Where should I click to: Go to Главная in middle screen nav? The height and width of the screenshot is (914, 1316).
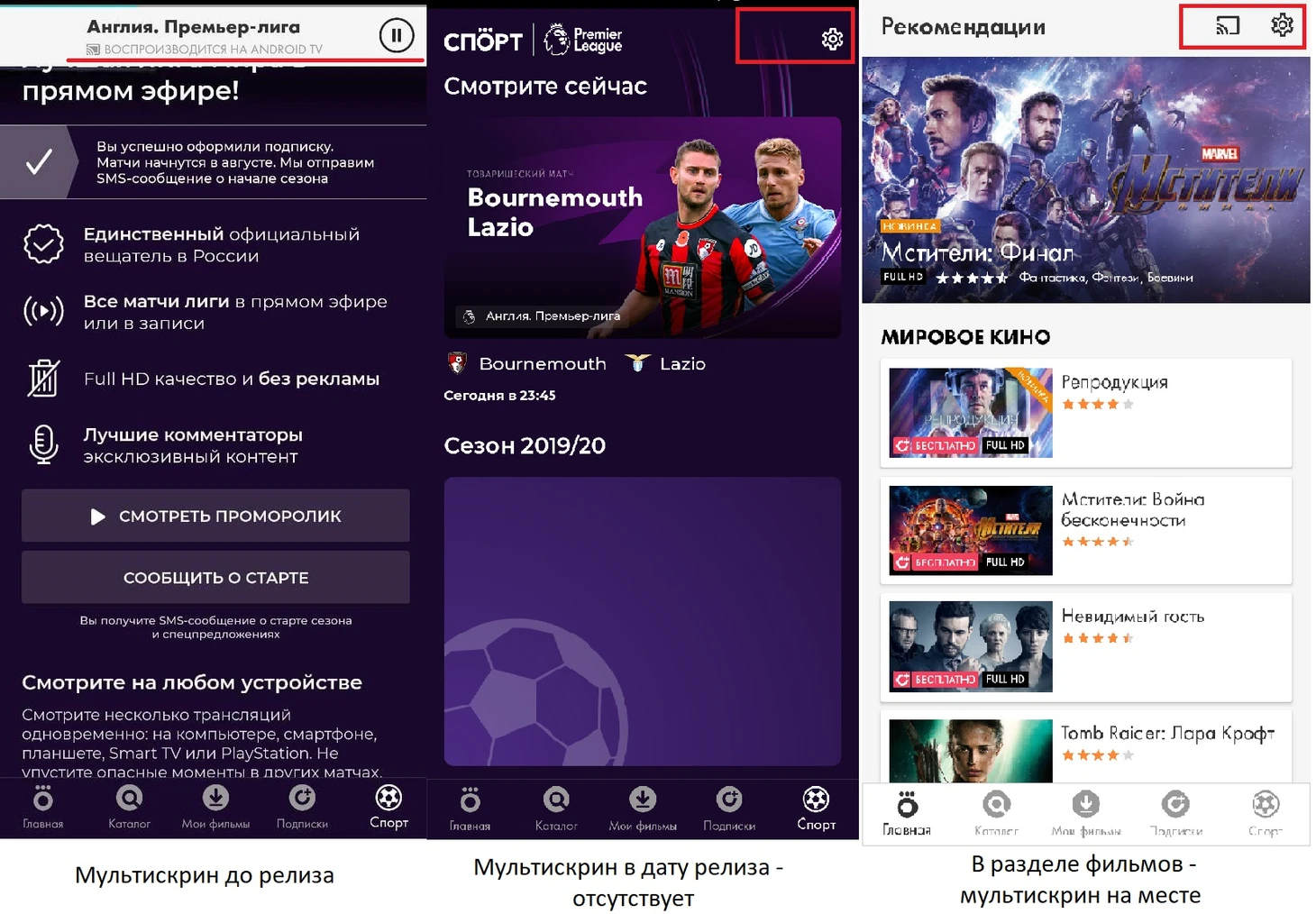click(x=470, y=809)
